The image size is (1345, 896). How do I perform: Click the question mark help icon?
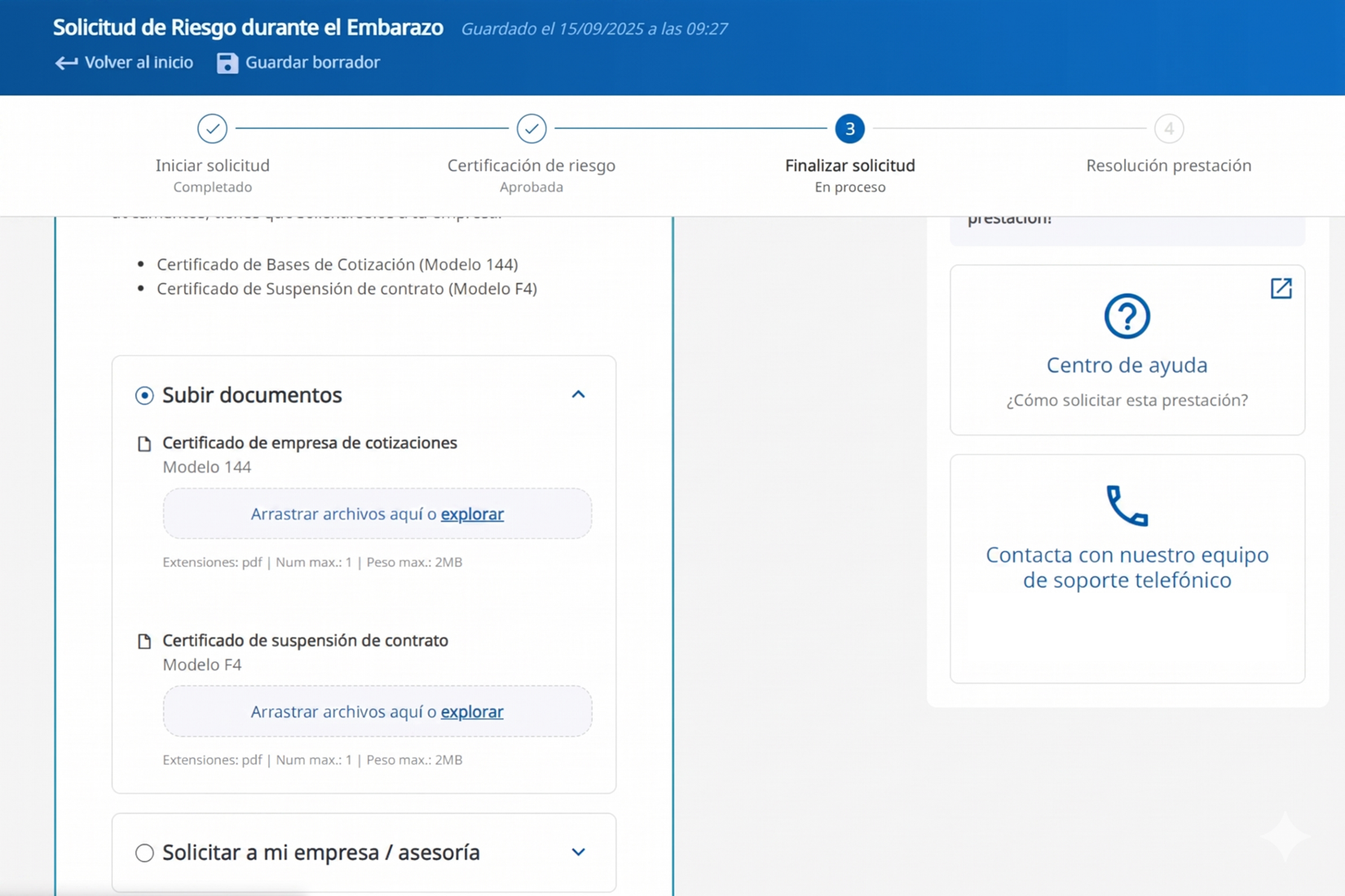[1127, 316]
